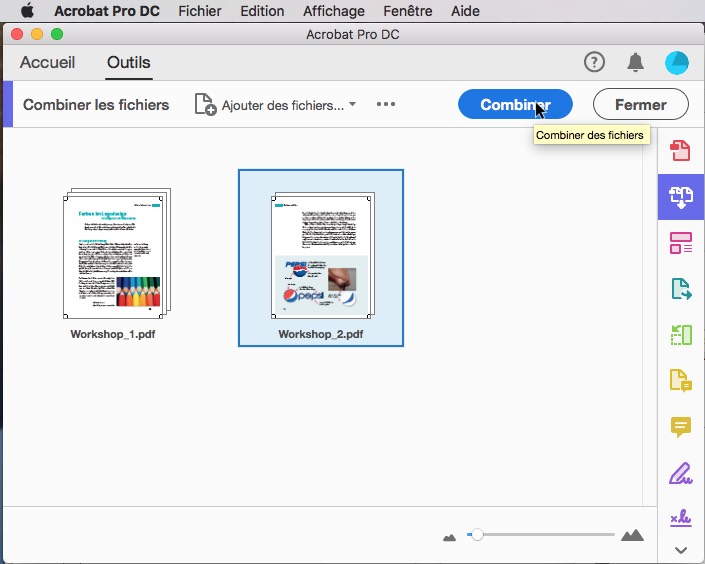Open the Fenêtre menu
The image size is (705, 564).
click(408, 11)
